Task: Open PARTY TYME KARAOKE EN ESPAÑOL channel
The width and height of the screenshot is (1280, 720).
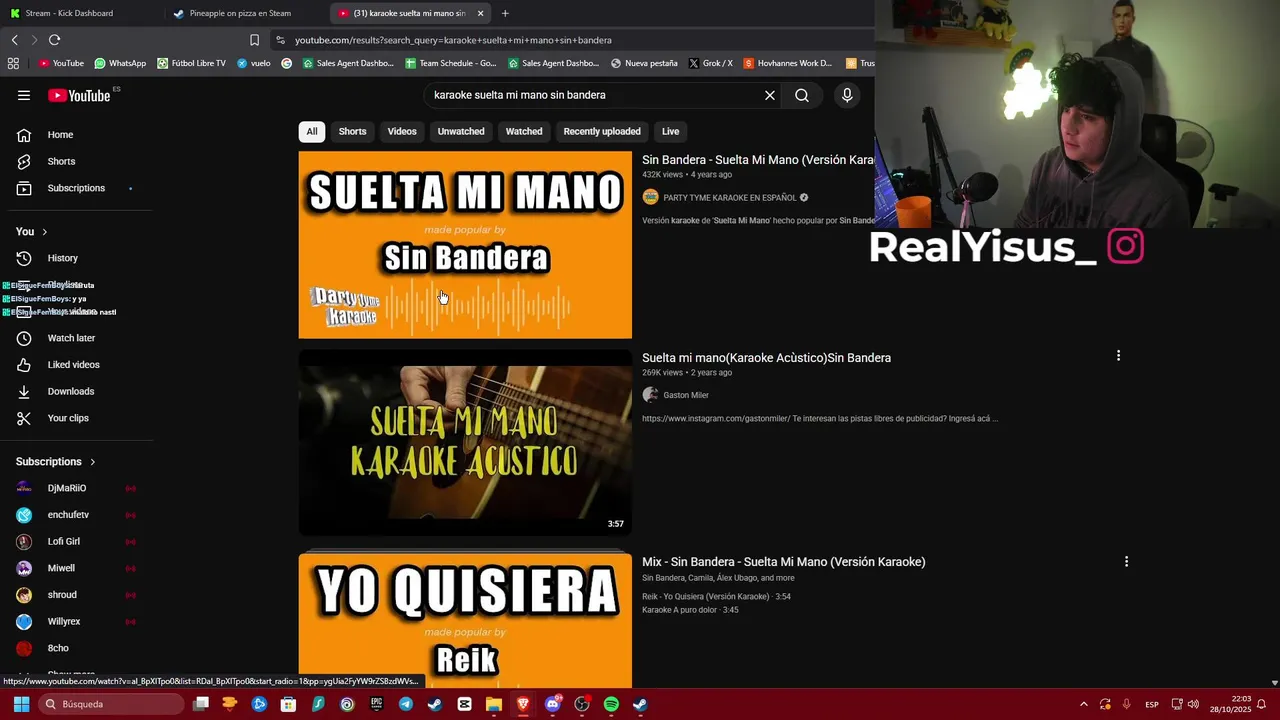Action: coord(730,198)
